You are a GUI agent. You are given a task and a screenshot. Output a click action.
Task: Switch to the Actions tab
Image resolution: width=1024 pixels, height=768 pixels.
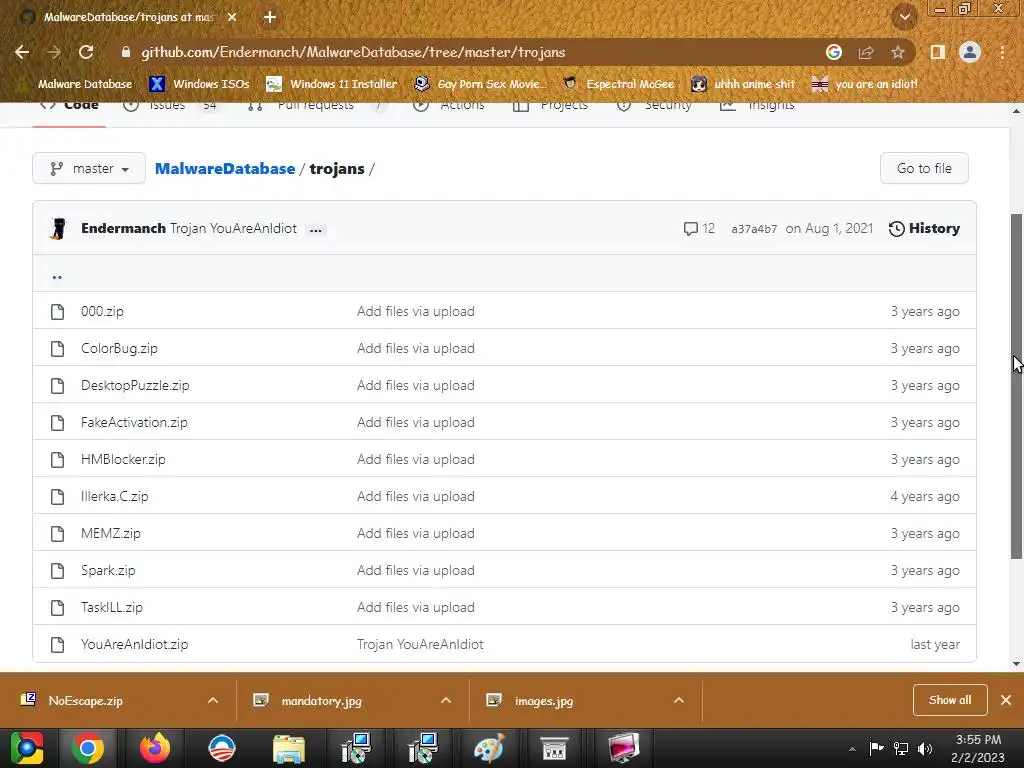[x=449, y=106]
